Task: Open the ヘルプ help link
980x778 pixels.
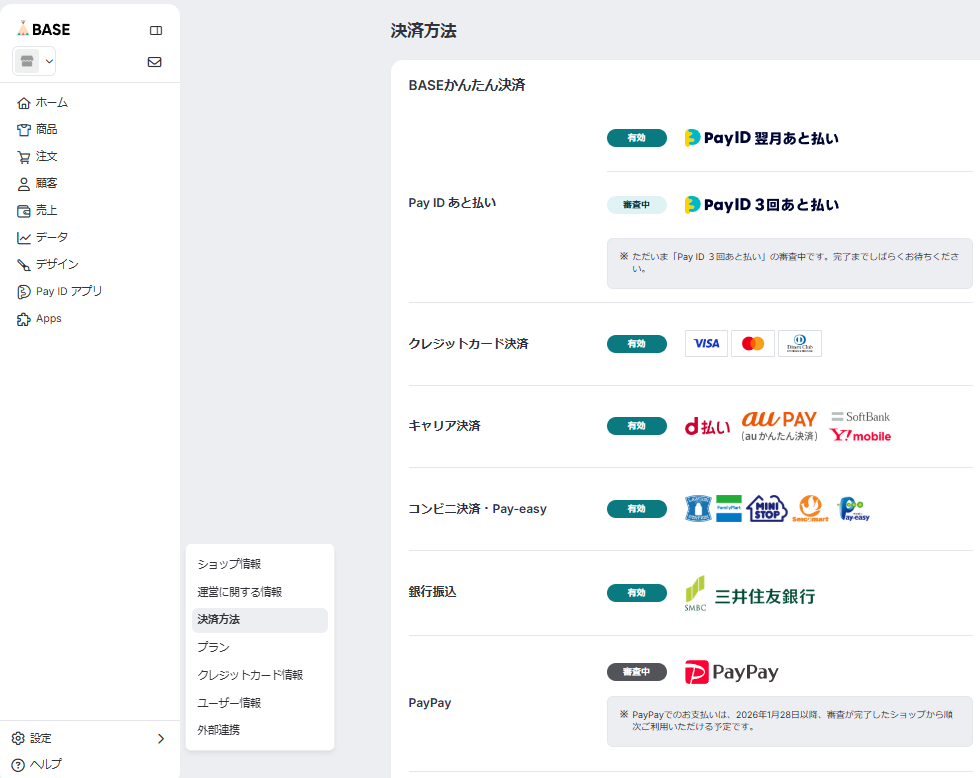Action: coord(44,764)
